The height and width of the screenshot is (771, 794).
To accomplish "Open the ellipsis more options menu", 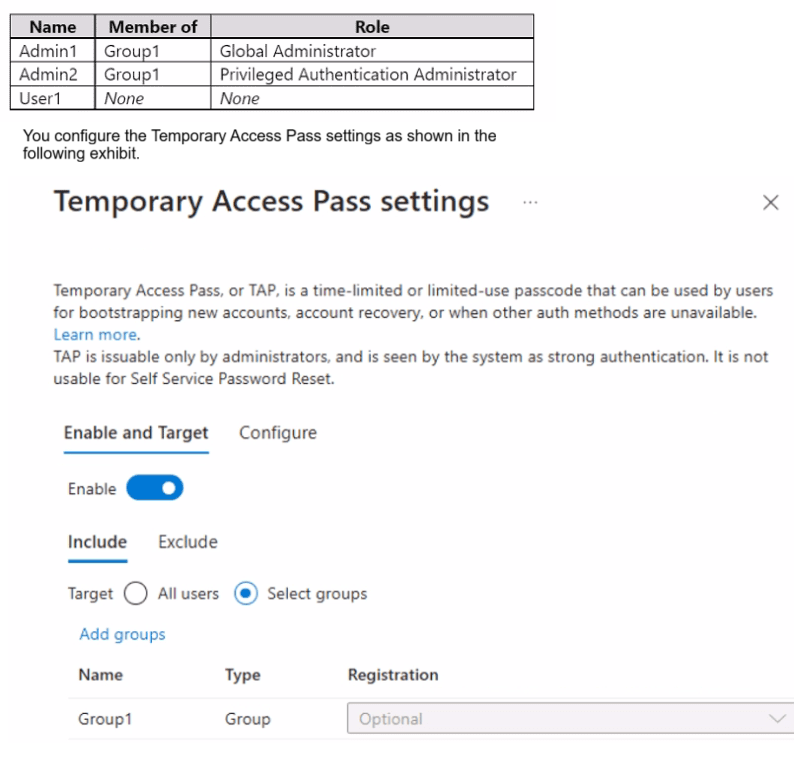I will [x=530, y=202].
